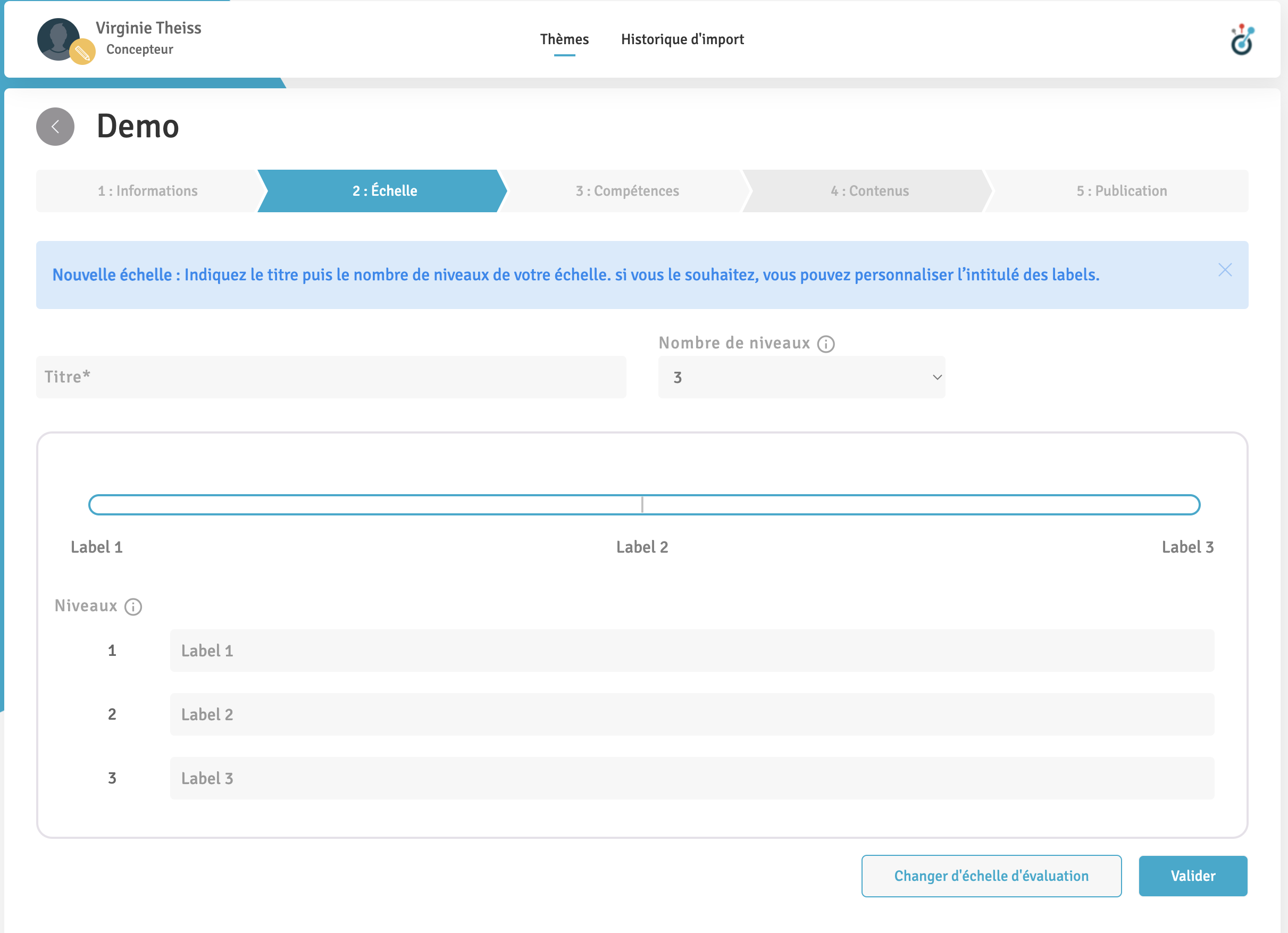Click info icon next to Nombre de niveaux

(826, 344)
